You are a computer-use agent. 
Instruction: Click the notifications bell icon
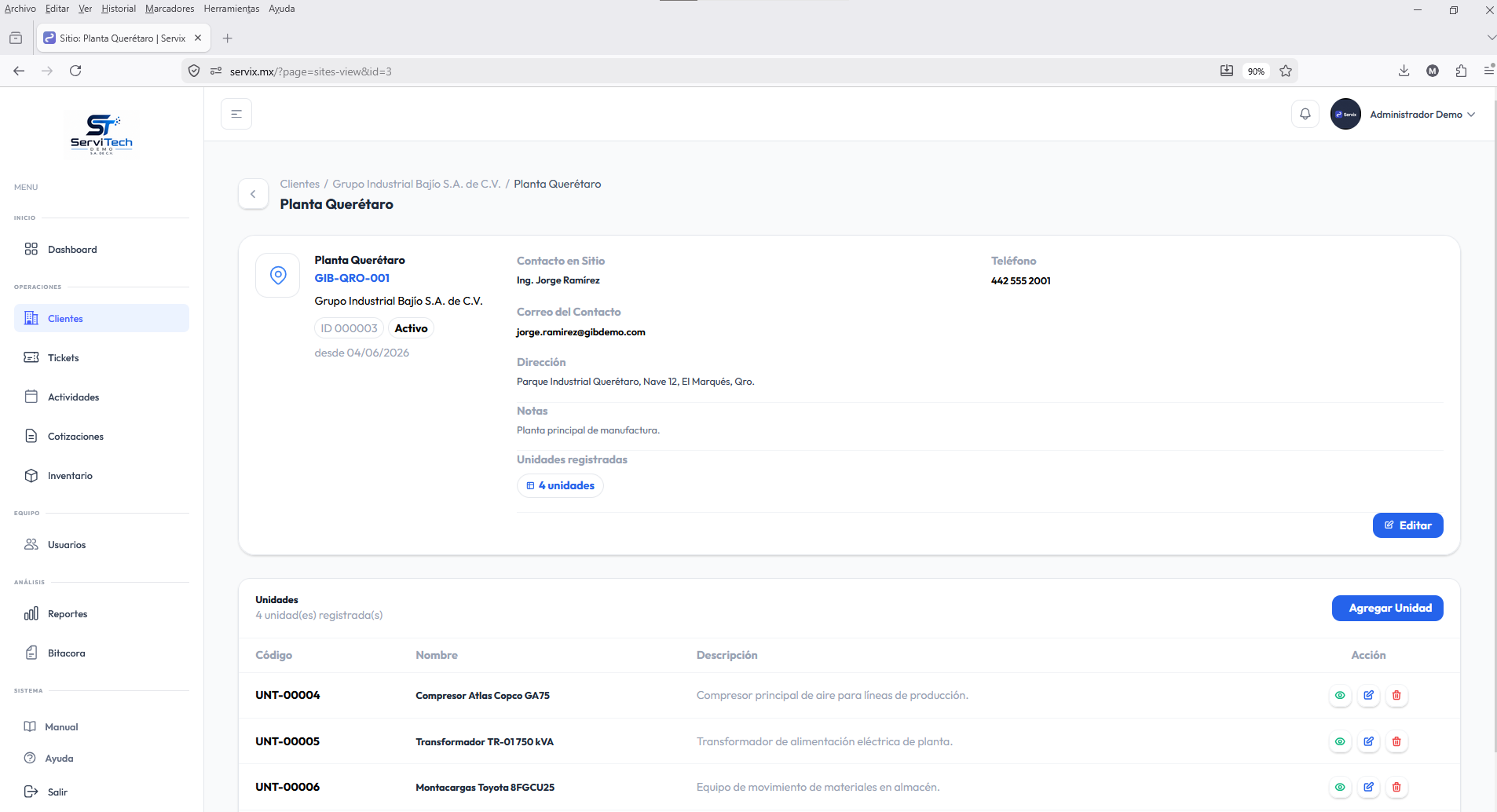[x=1305, y=114]
